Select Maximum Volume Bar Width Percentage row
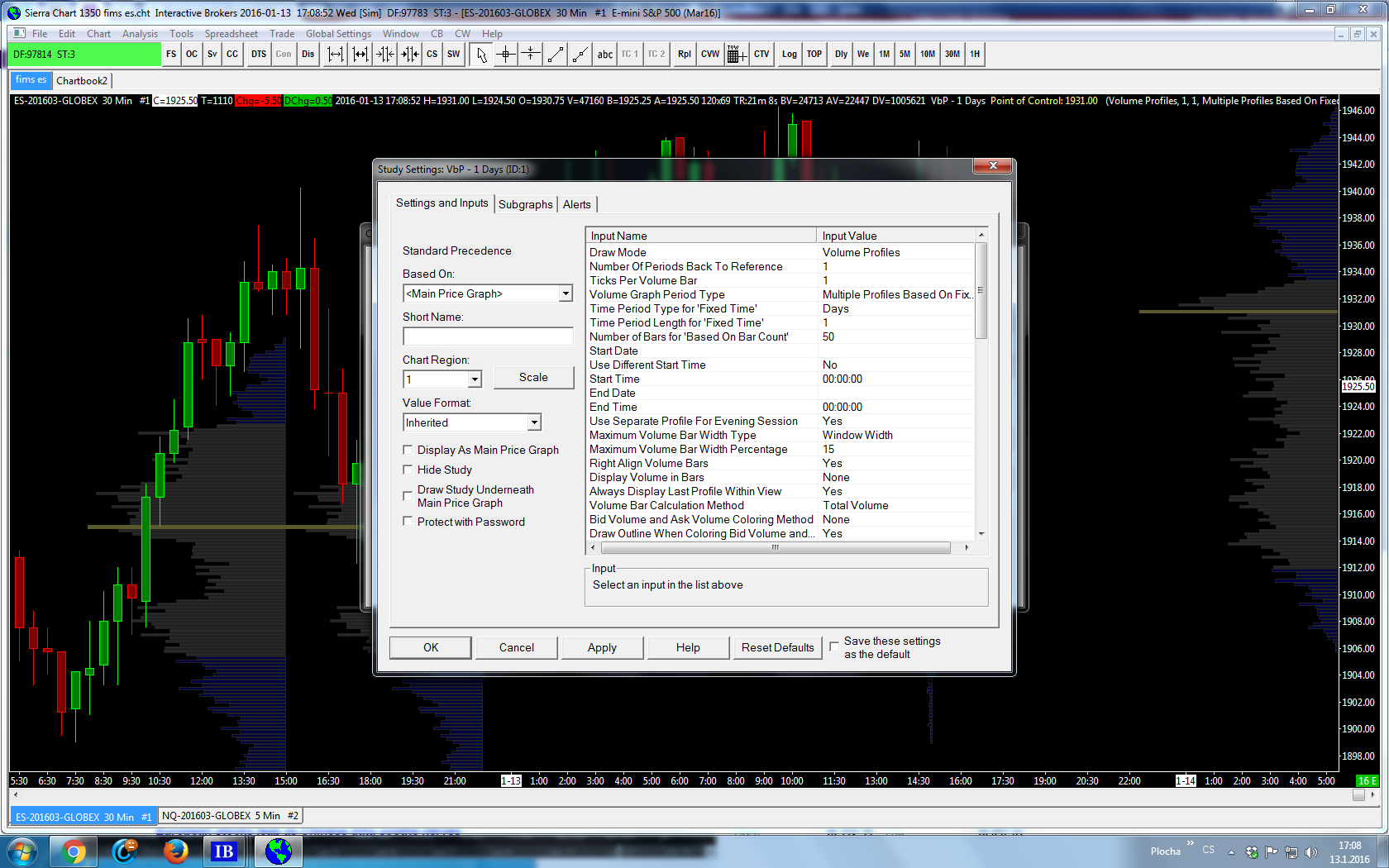This screenshot has width=1389, height=868. click(x=780, y=449)
